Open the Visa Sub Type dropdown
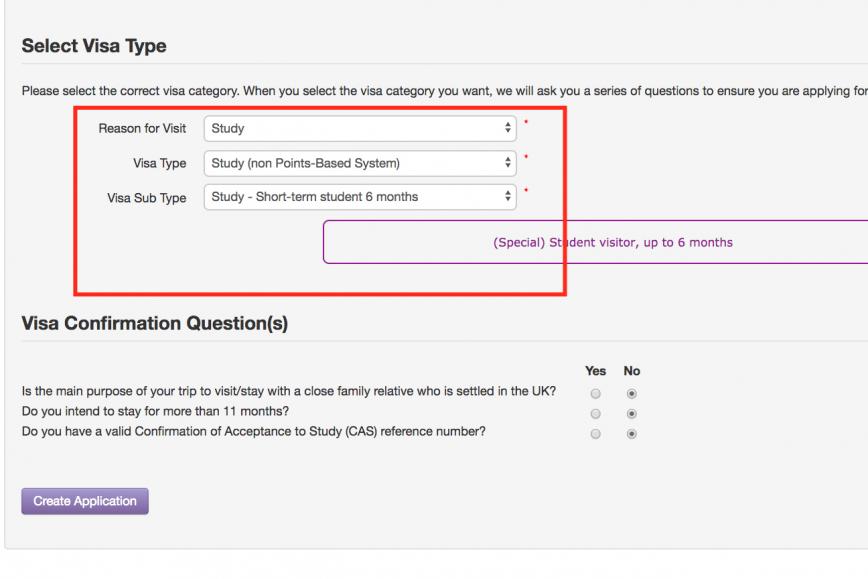 click(x=360, y=197)
